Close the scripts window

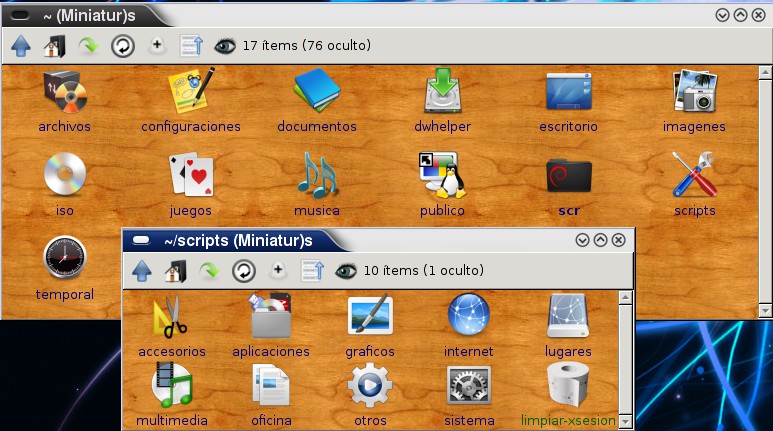coord(618,240)
